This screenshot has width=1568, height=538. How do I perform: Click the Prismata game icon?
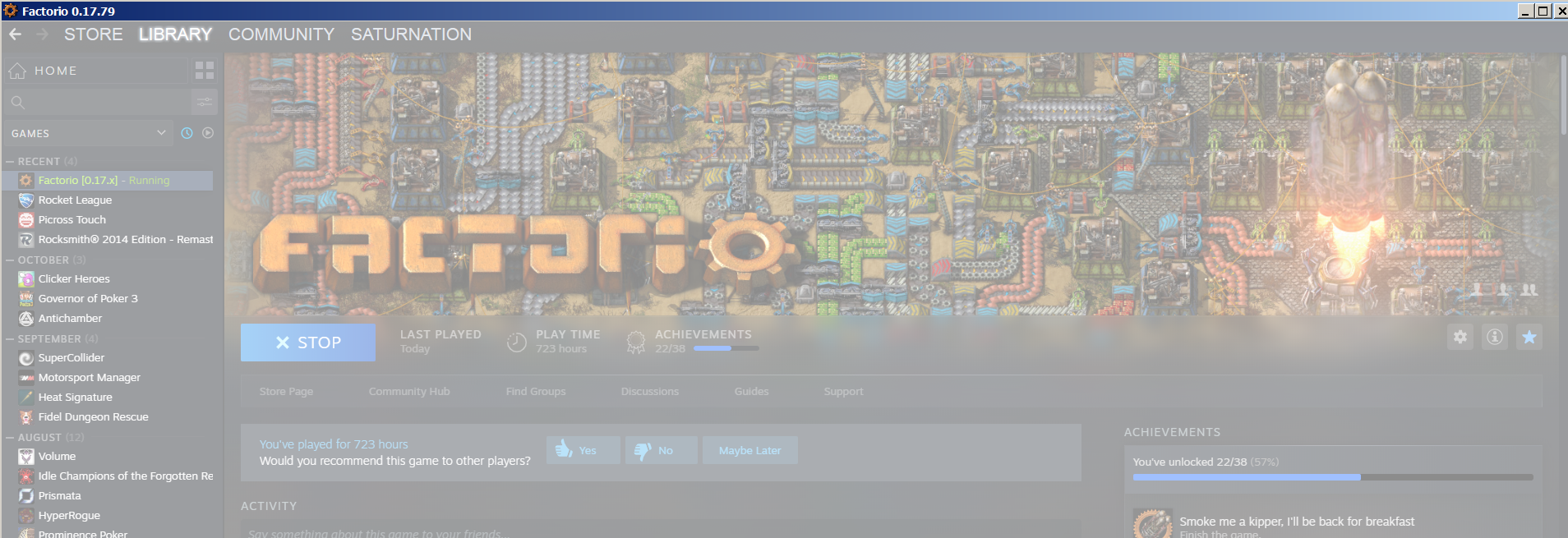(26, 495)
